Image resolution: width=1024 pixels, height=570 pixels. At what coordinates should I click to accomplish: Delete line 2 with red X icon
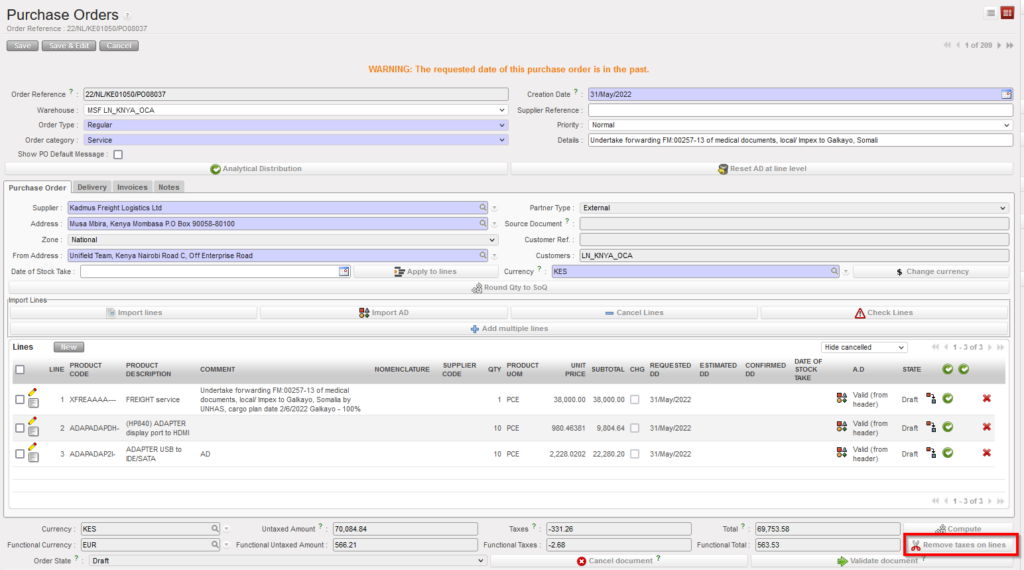coord(987,427)
